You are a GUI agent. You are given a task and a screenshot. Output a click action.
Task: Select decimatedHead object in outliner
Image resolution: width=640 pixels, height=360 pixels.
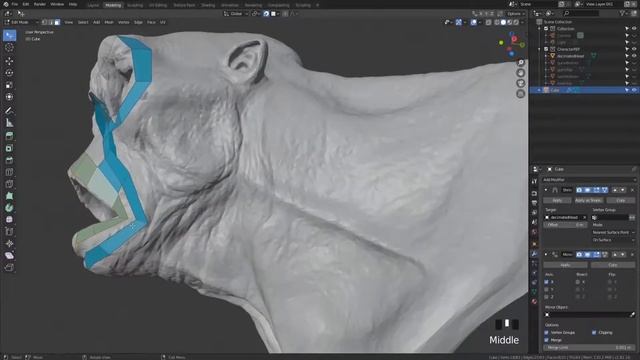click(570, 56)
